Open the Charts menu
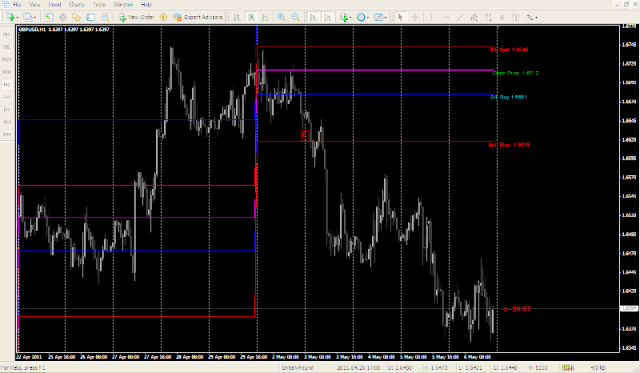The image size is (640, 373). (x=76, y=4)
